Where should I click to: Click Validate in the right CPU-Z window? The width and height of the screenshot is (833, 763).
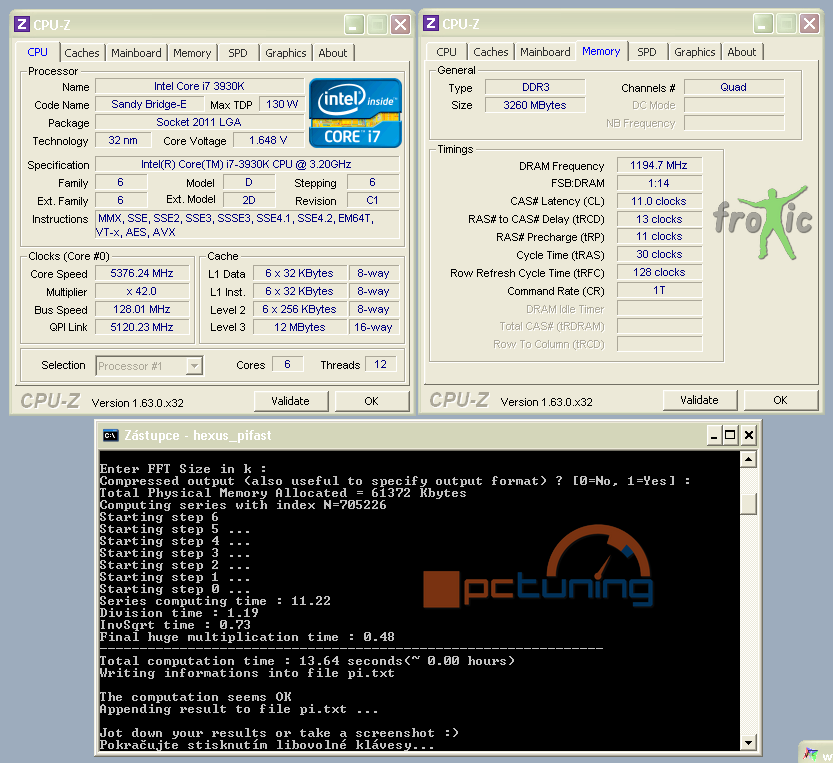700,400
